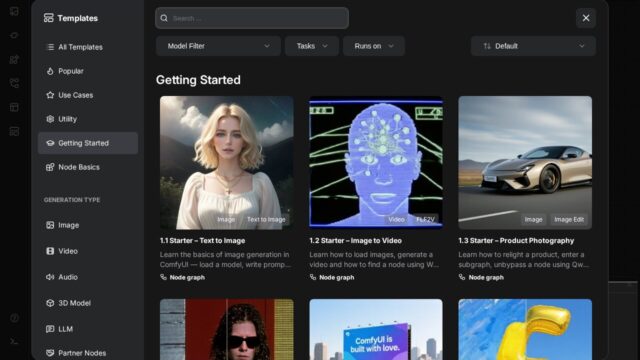Select the Getting Started category
Image resolution: width=640 pixels, height=360 pixels.
[x=88, y=143]
